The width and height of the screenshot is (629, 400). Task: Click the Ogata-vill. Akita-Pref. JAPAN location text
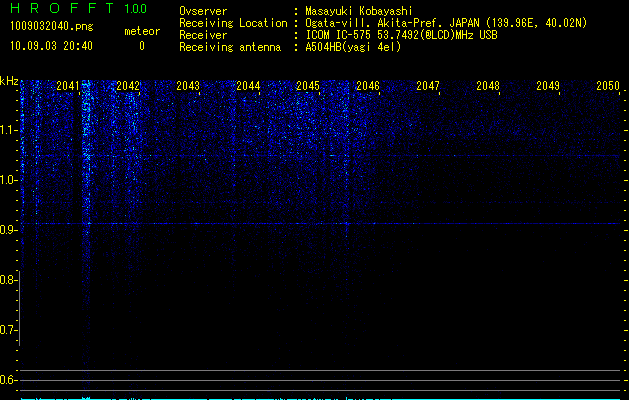click(x=446, y=23)
